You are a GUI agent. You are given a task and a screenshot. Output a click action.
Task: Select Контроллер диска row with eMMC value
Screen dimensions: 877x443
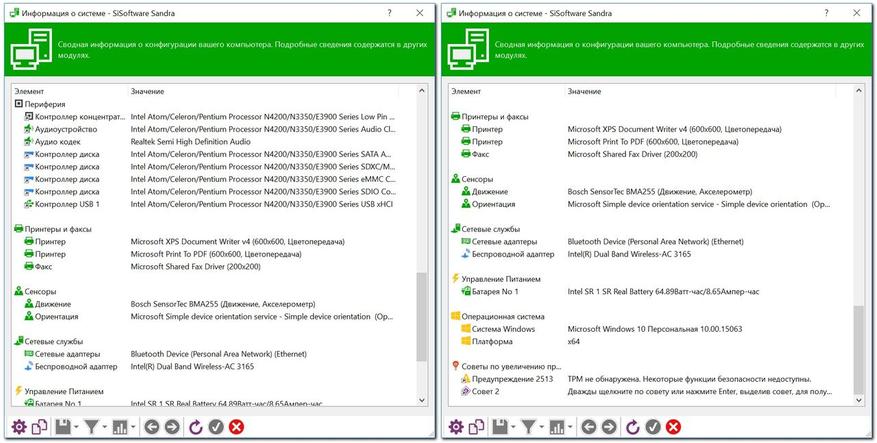[x=211, y=179]
